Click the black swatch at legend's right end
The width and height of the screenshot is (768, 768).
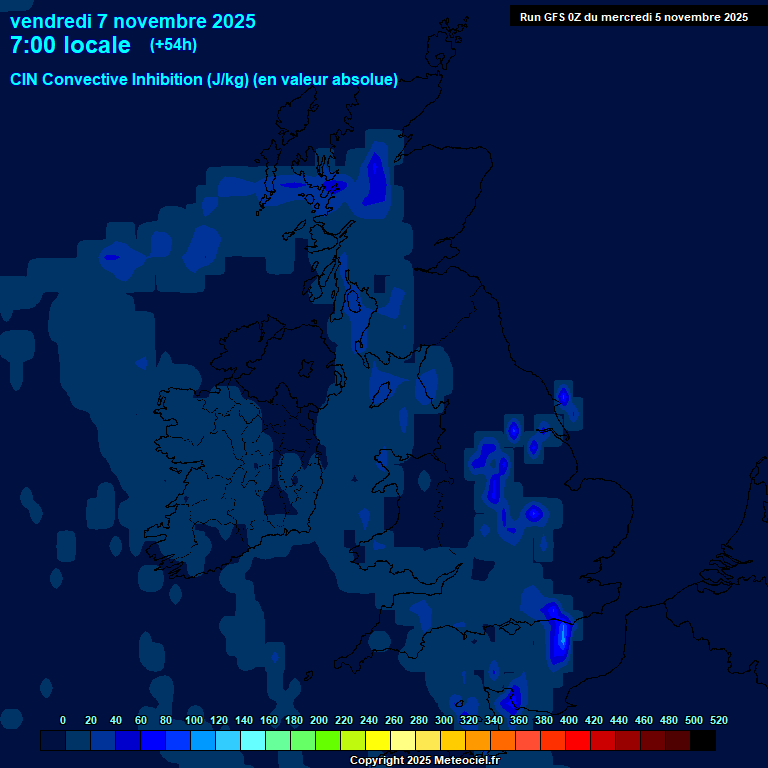tap(703, 741)
